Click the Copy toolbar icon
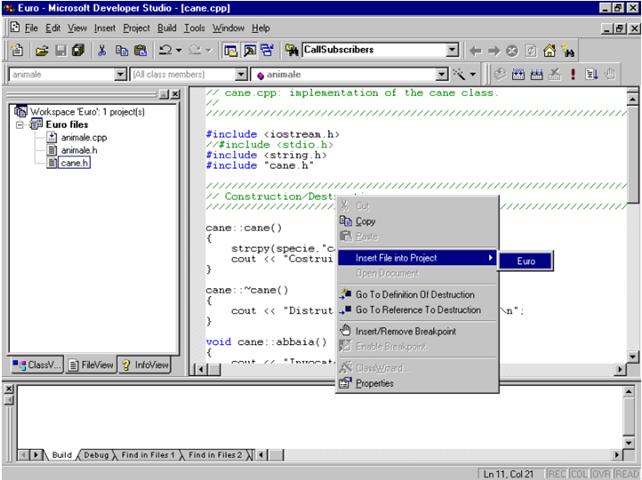642x480 pixels. pyautogui.click(x=121, y=50)
